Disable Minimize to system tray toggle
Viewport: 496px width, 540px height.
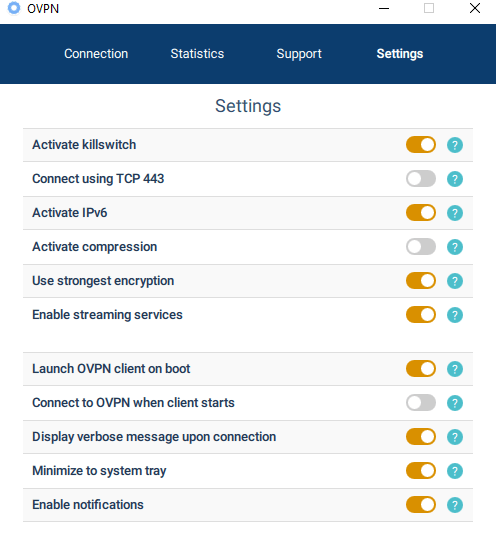tap(421, 471)
